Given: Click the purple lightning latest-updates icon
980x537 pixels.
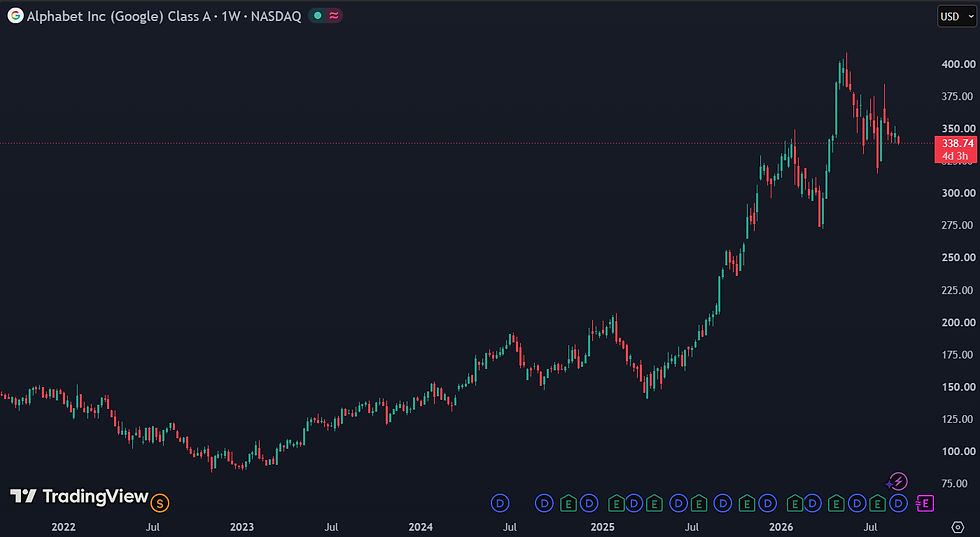Looking at the screenshot, I should [x=897, y=482].
